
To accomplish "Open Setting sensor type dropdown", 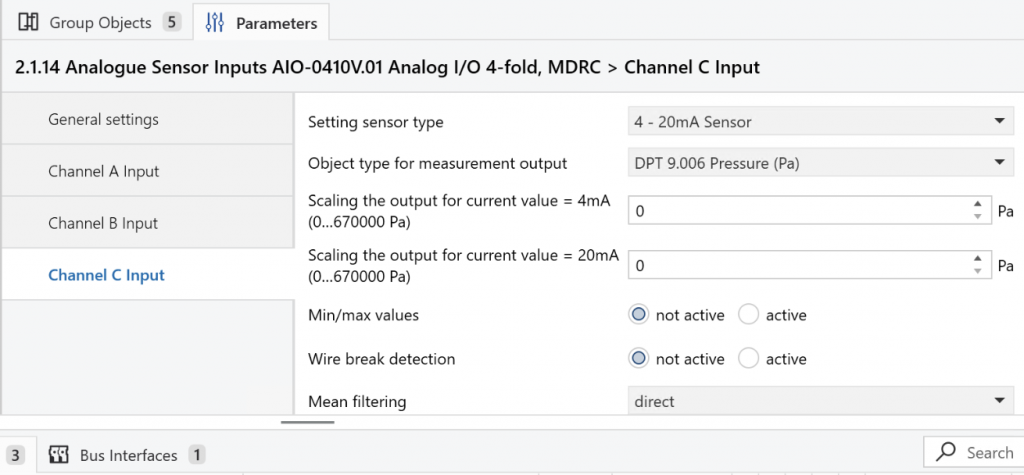I will [x=820, y=122].
